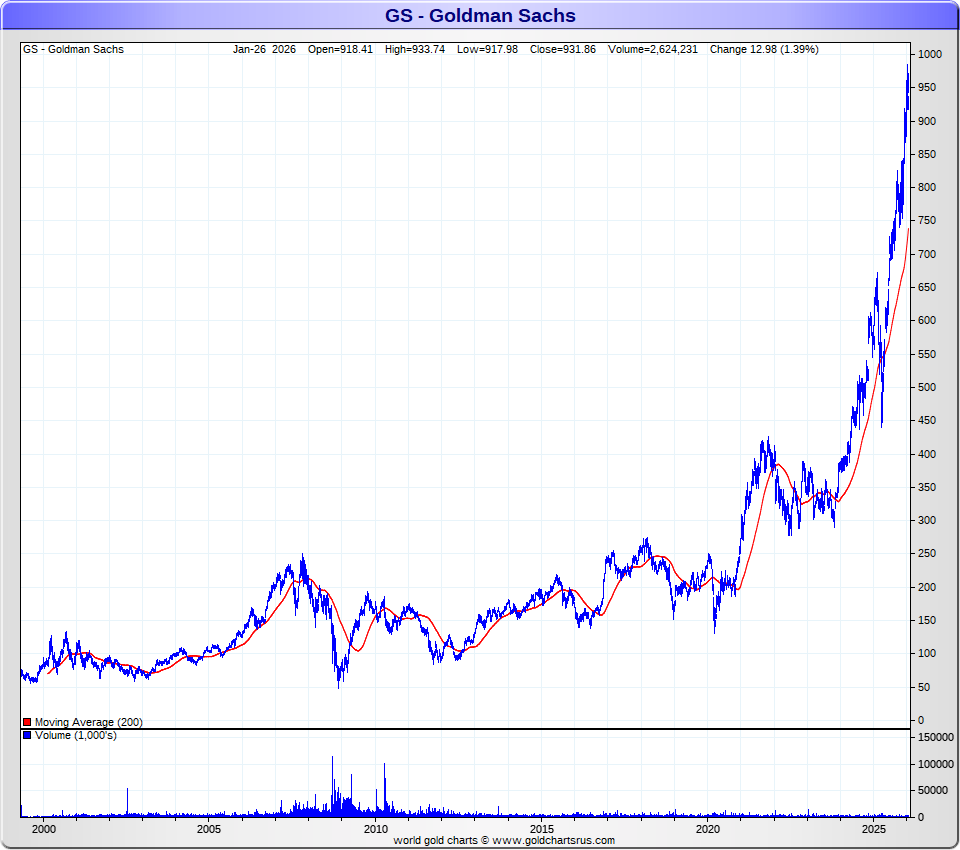Image resolution: width=960 pixels, height=850 pixels.
Task: Click the 1000 price axis label
Action: click(x=930, y=55)
